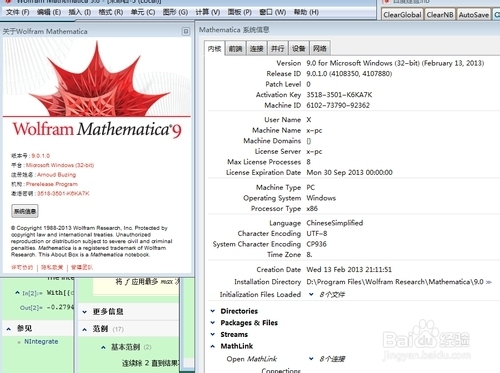Image resolution: width=500 pixels, height=373 pixels.
Task: Switch to the 连接 tab
Action: pyautogui.click(x=256, y=49)
